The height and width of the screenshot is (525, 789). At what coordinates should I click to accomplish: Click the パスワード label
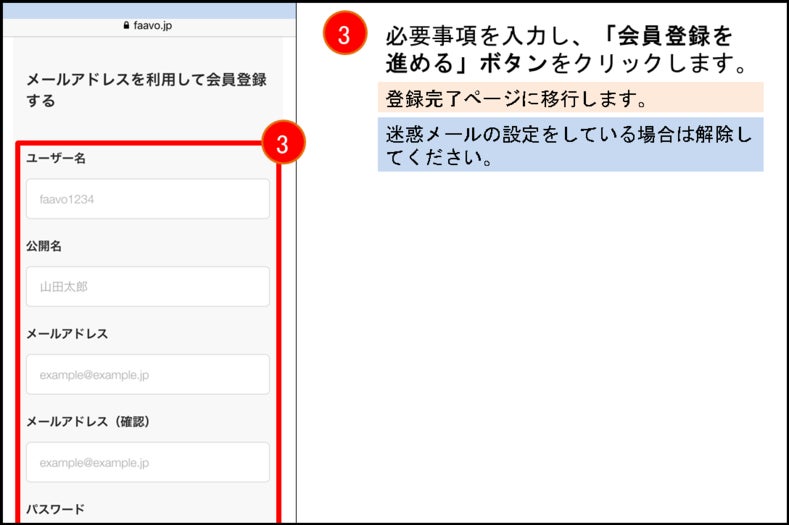tap(55, 509)
